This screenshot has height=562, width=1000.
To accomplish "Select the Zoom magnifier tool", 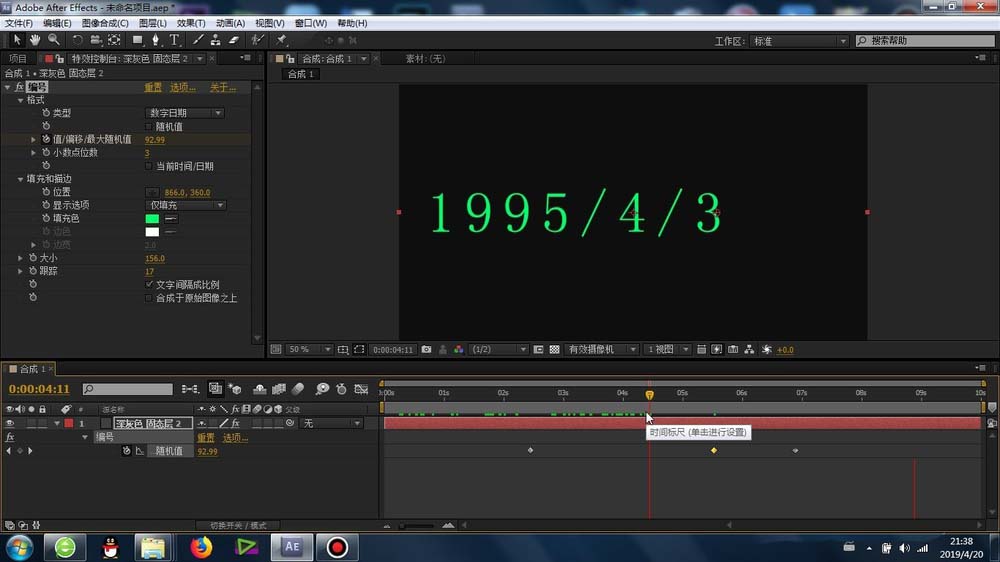I will tap(53, 40).
